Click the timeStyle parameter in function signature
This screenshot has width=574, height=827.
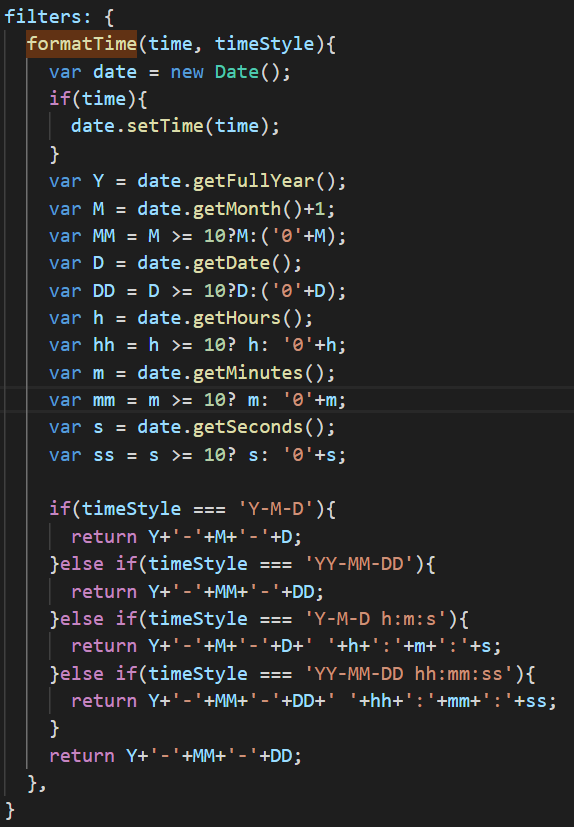point(264,43)
